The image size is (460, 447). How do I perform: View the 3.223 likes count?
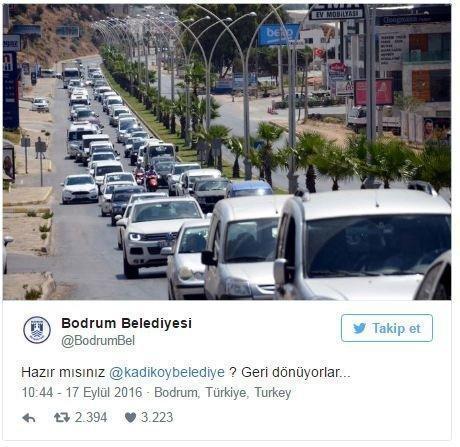point(157,417)
